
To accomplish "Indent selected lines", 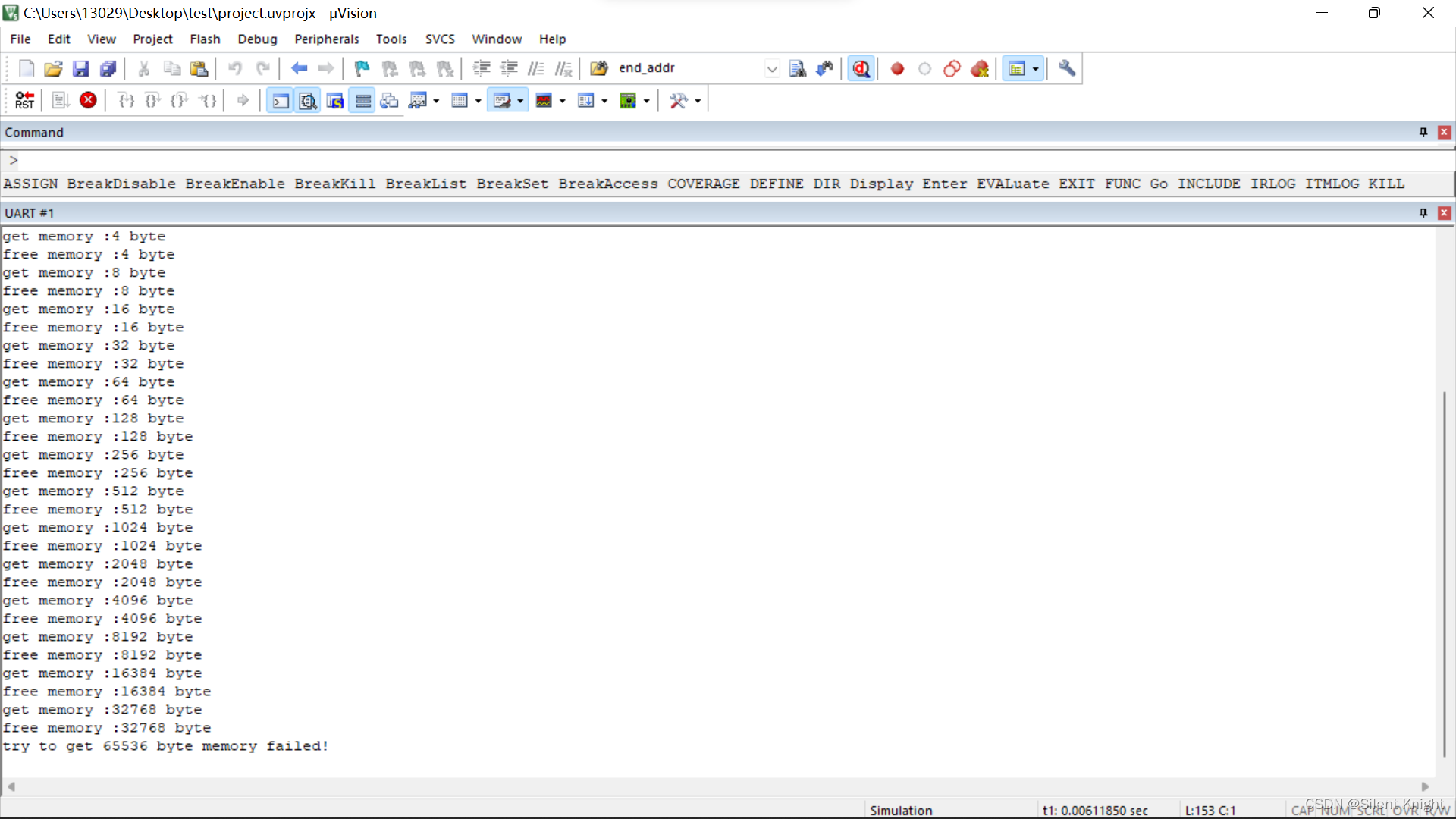I will tap(481, 68).
